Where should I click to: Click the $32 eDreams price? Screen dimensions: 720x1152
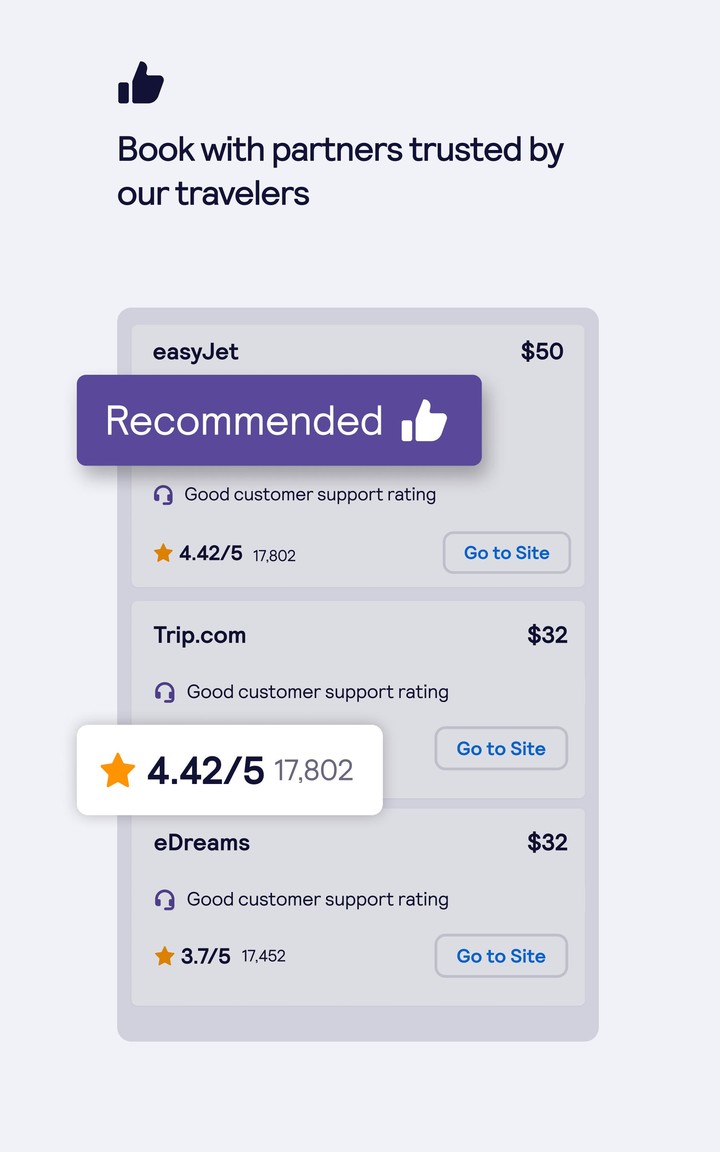tap(547, 843)
